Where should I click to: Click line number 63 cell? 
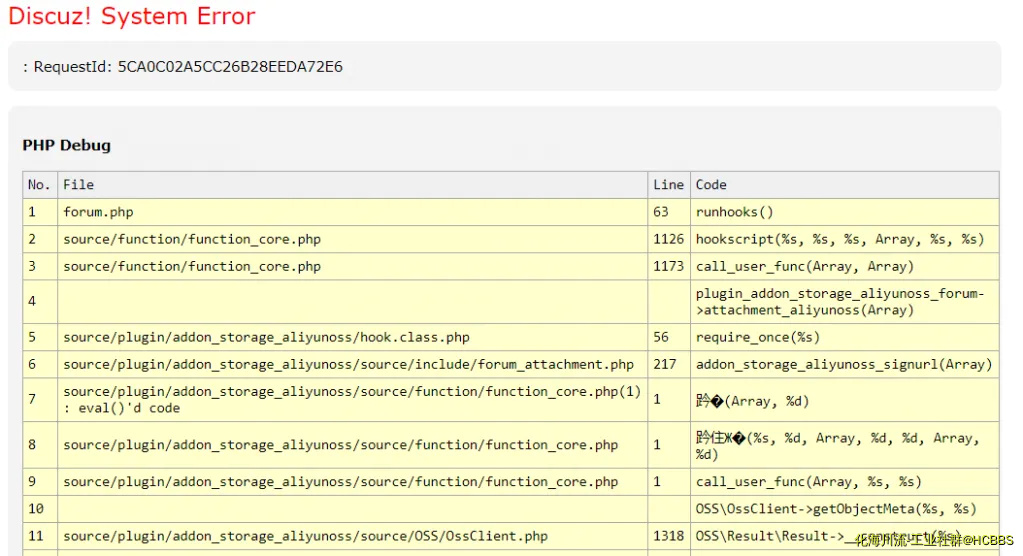[x=669, y=212]
